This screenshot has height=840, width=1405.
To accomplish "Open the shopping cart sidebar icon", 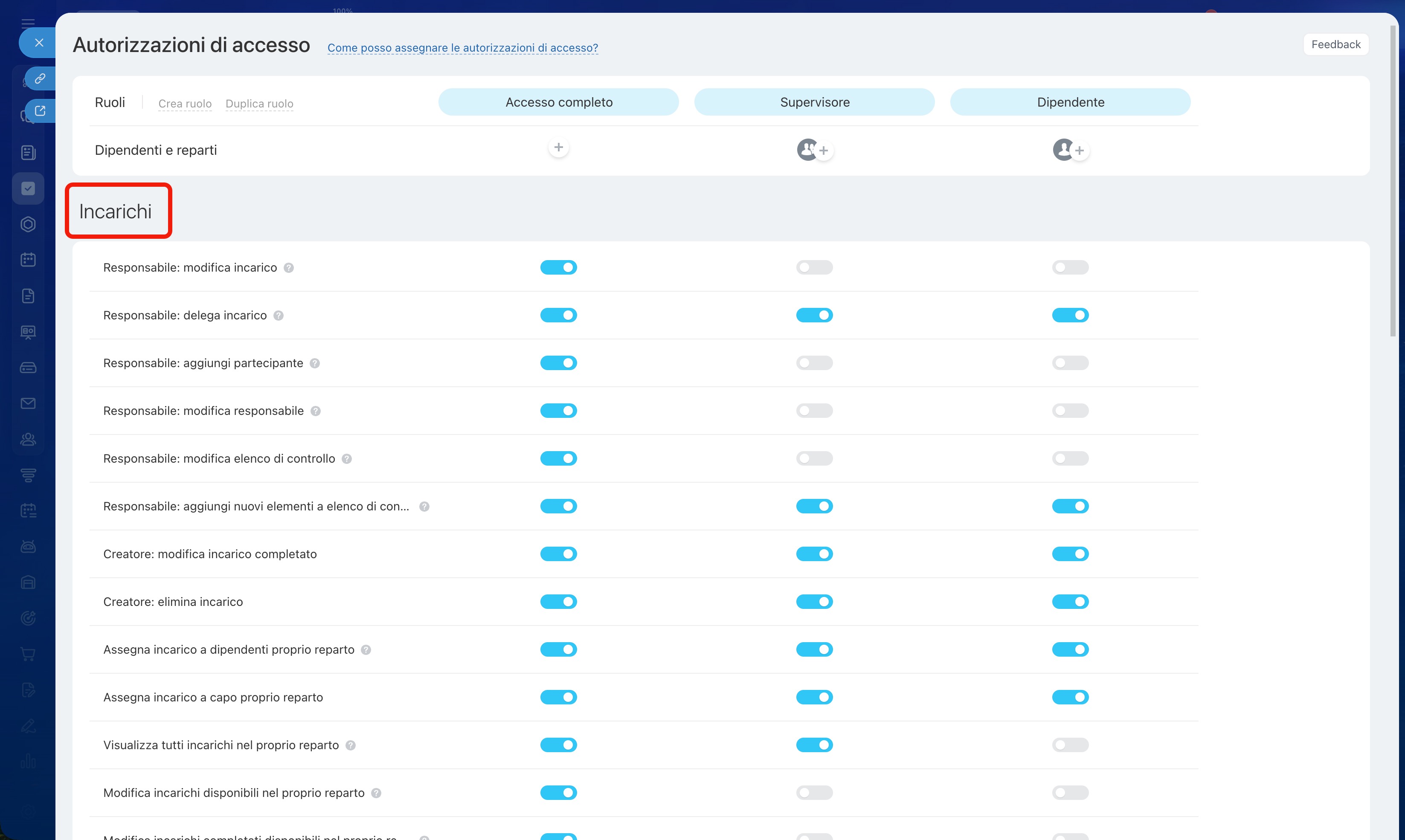I will [28, 654].
